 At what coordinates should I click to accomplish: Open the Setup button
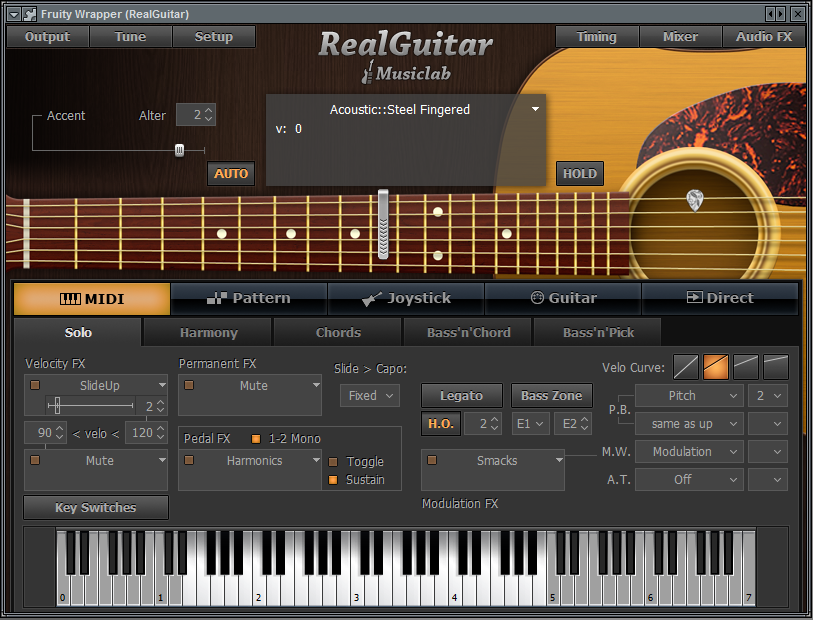click(214, 36)
